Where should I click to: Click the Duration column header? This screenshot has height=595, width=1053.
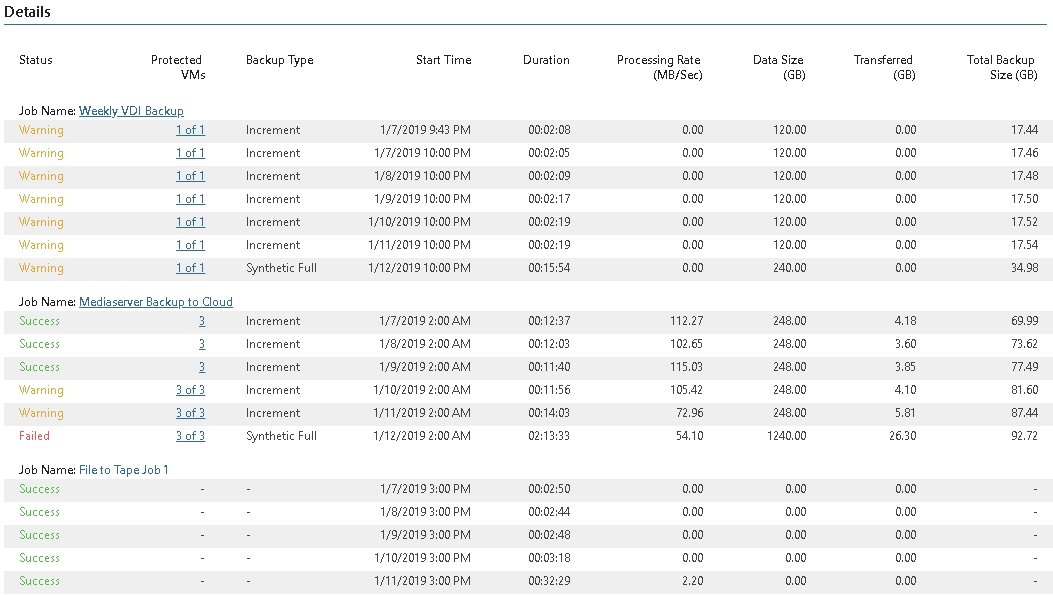546,60
